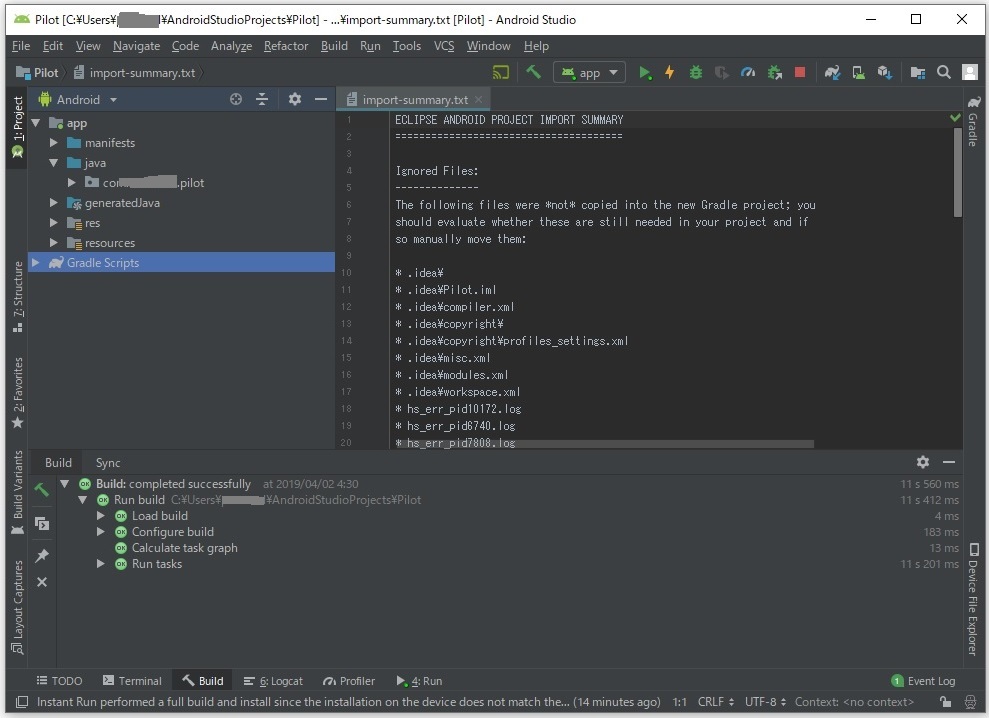Click the green Run app button
The width and height of the screenshot is (989, 718).
point(645,72)
